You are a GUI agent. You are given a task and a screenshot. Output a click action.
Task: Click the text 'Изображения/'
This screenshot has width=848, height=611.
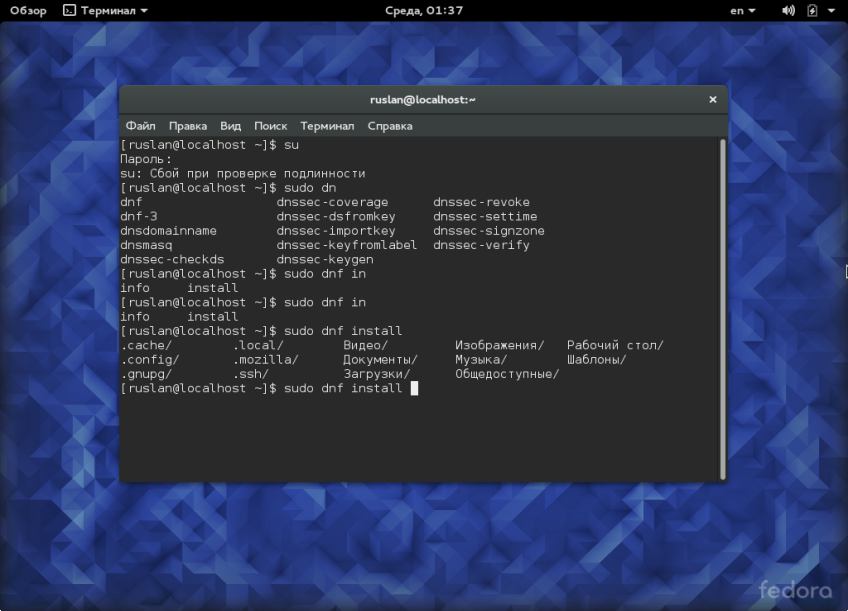click(500, 345)
